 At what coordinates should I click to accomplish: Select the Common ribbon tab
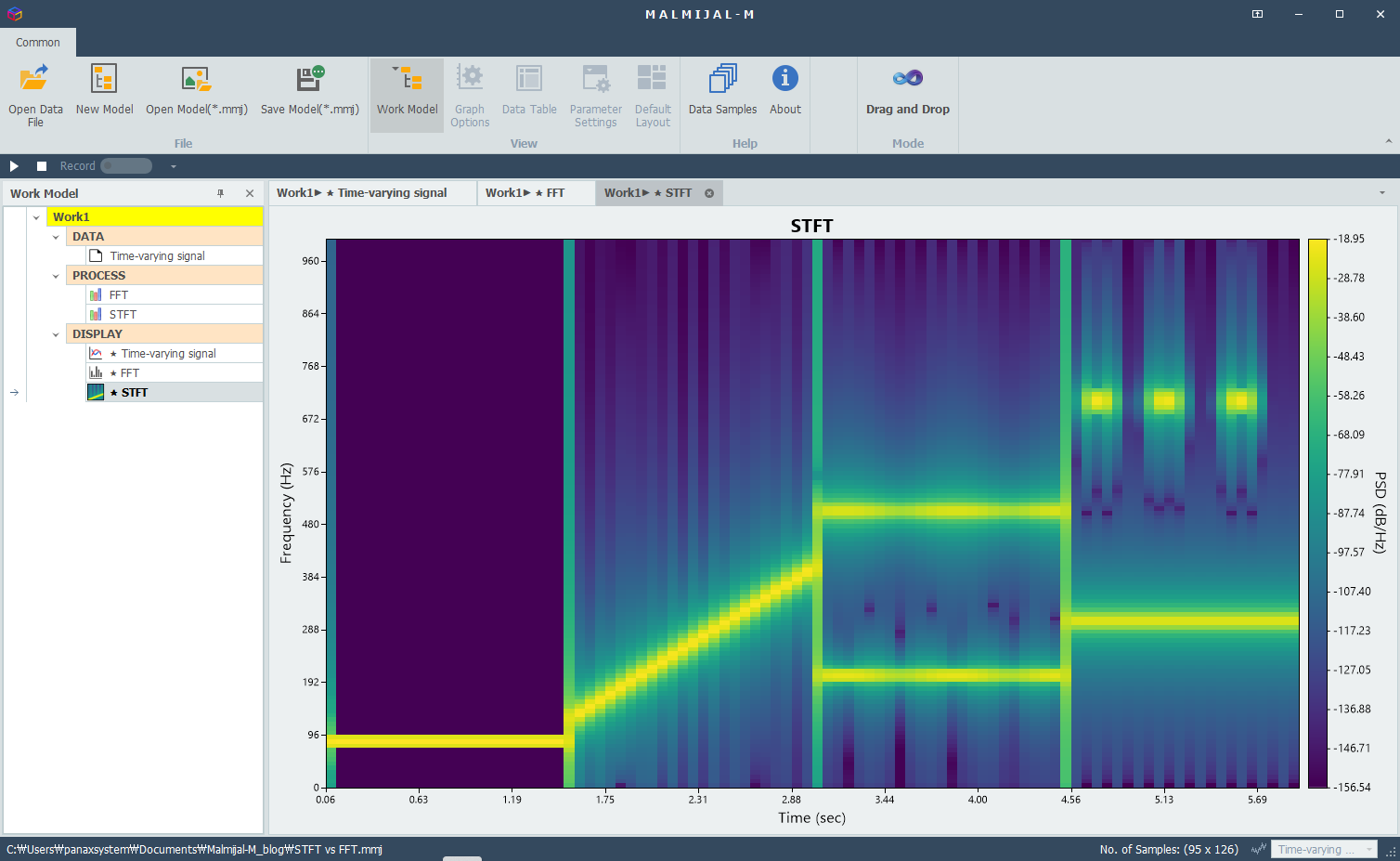[x=38, y=43]
